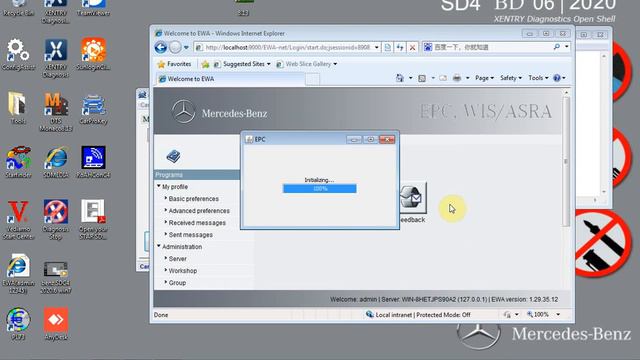Image resolution: width=640 pixels, height=360 pixels.
Task: Collapse the Administration tree section
Action: [159, 246]
